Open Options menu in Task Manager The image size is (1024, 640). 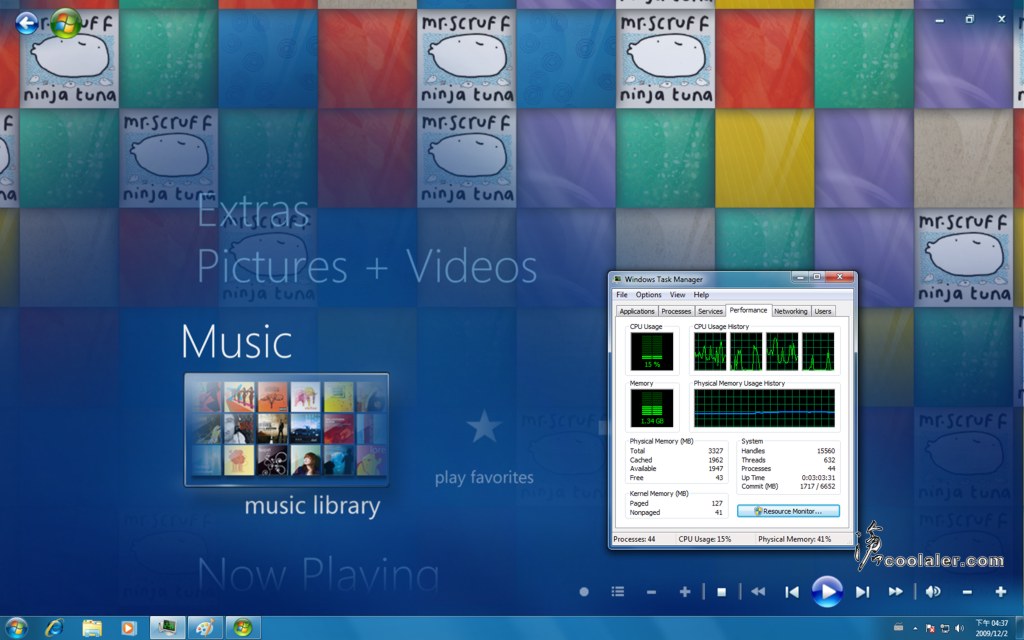coord(648,295)
